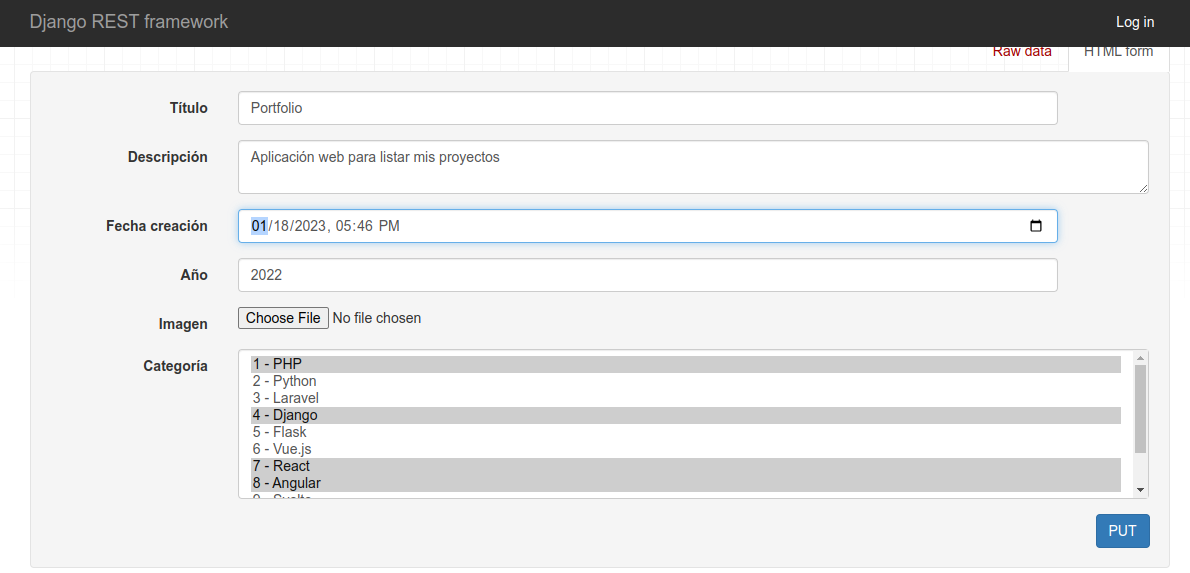Select '7 - React' in Categoría list
The image size is (1190, 573).
coord(685,466)
